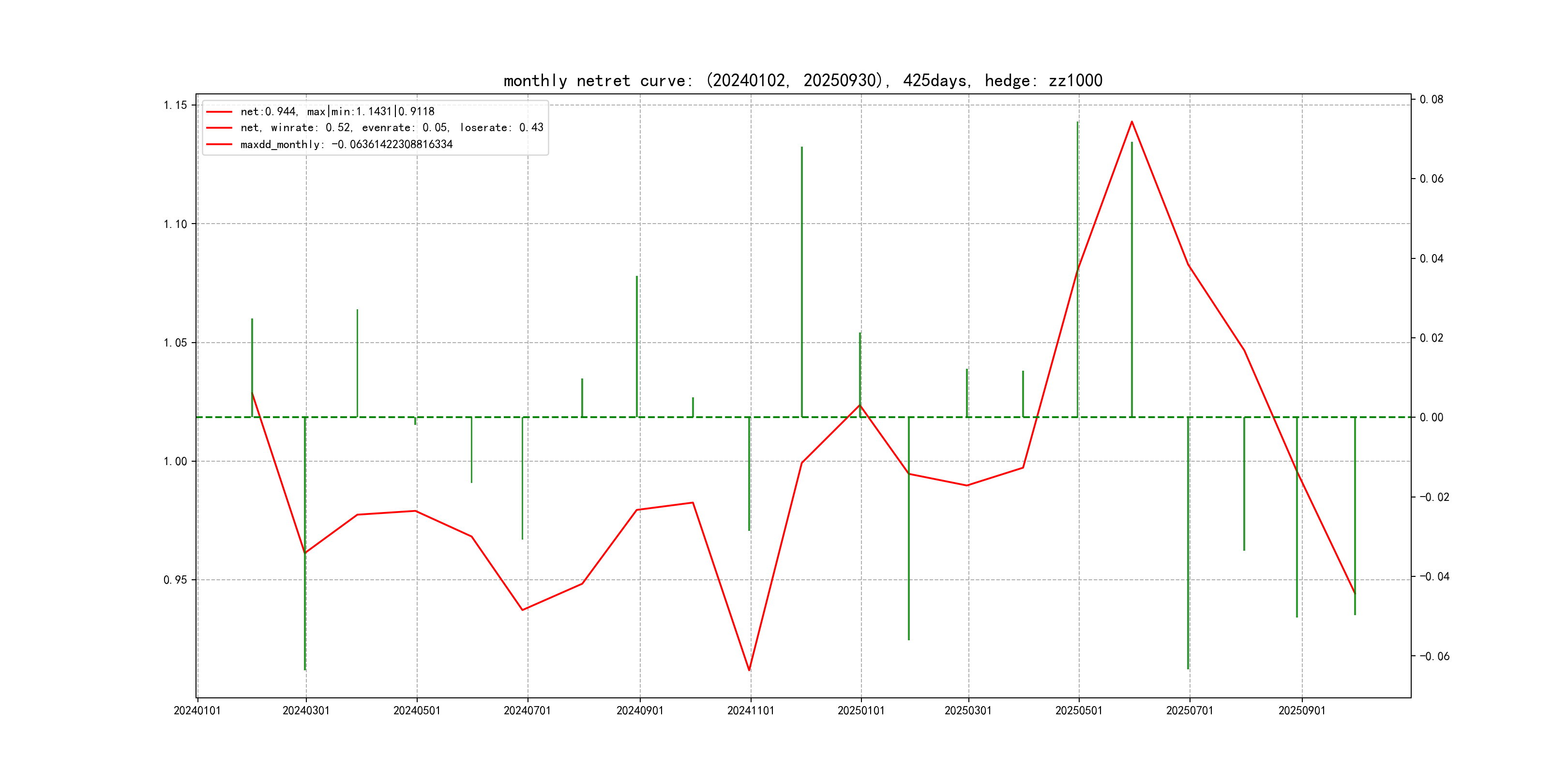Click the -0.06 right axis tick label
The image size is (1568, 784).
tap(1434, 656)
